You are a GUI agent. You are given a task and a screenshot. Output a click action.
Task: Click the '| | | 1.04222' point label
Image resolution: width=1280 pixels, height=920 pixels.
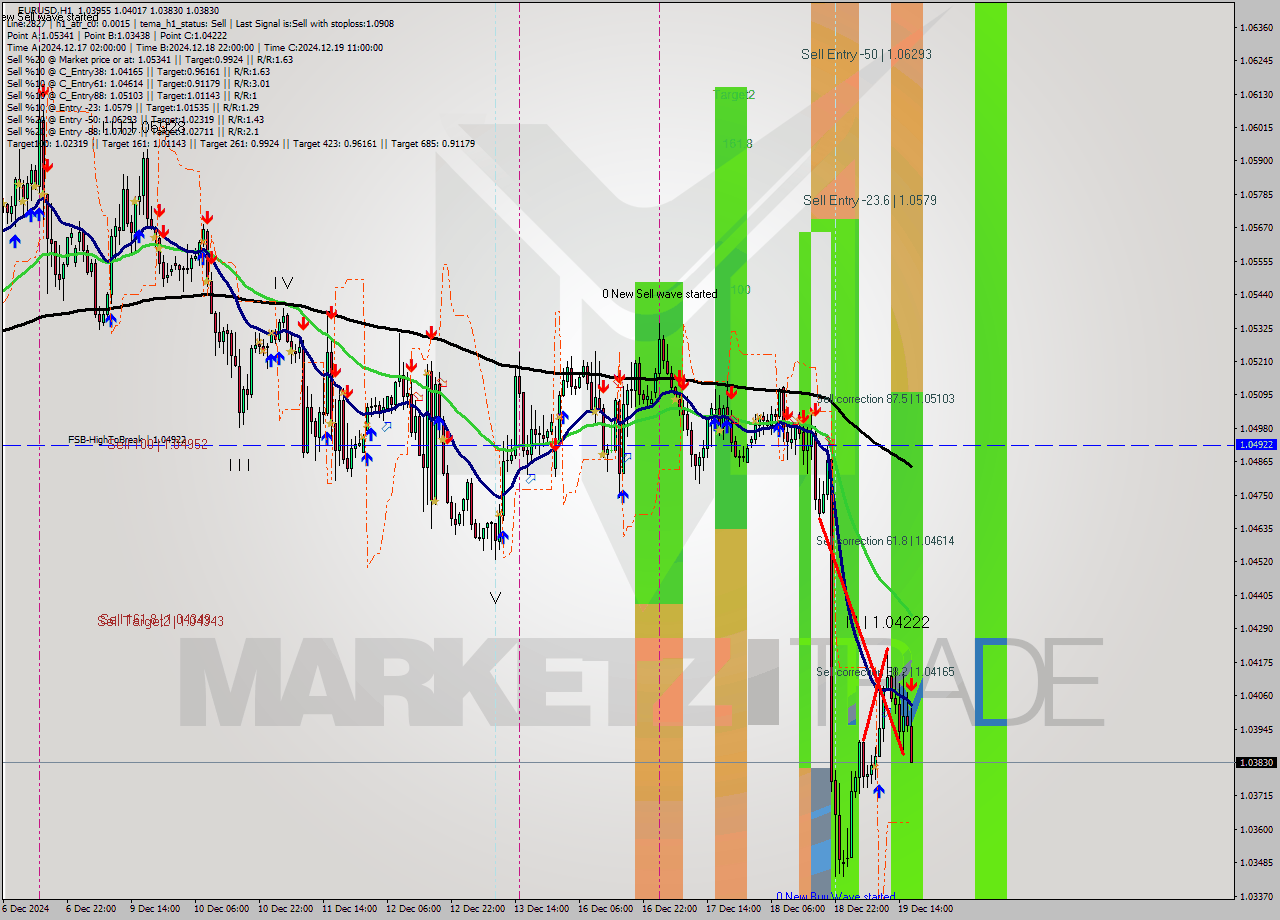pos(888,622)
